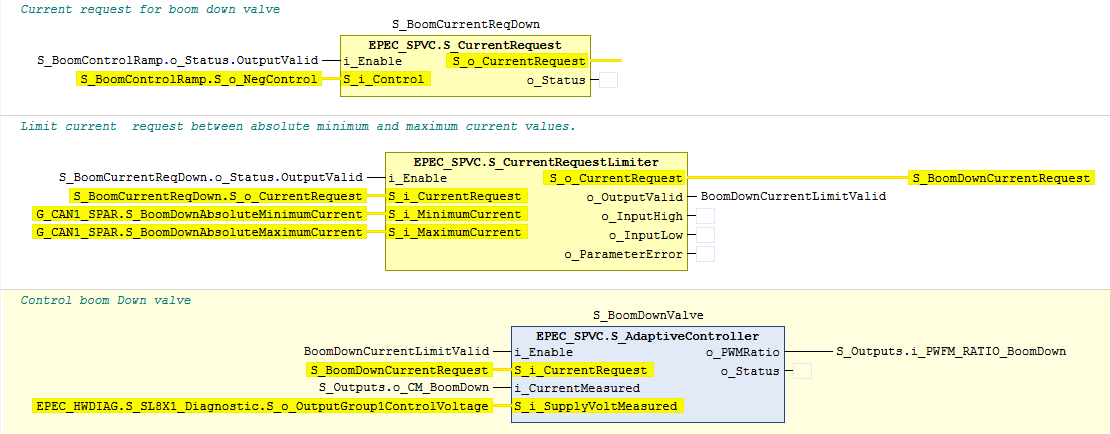This screenshot has width=1110, height=434.
Task: Click the o_ParameterError pin label
Action: (x=624, y=254)
